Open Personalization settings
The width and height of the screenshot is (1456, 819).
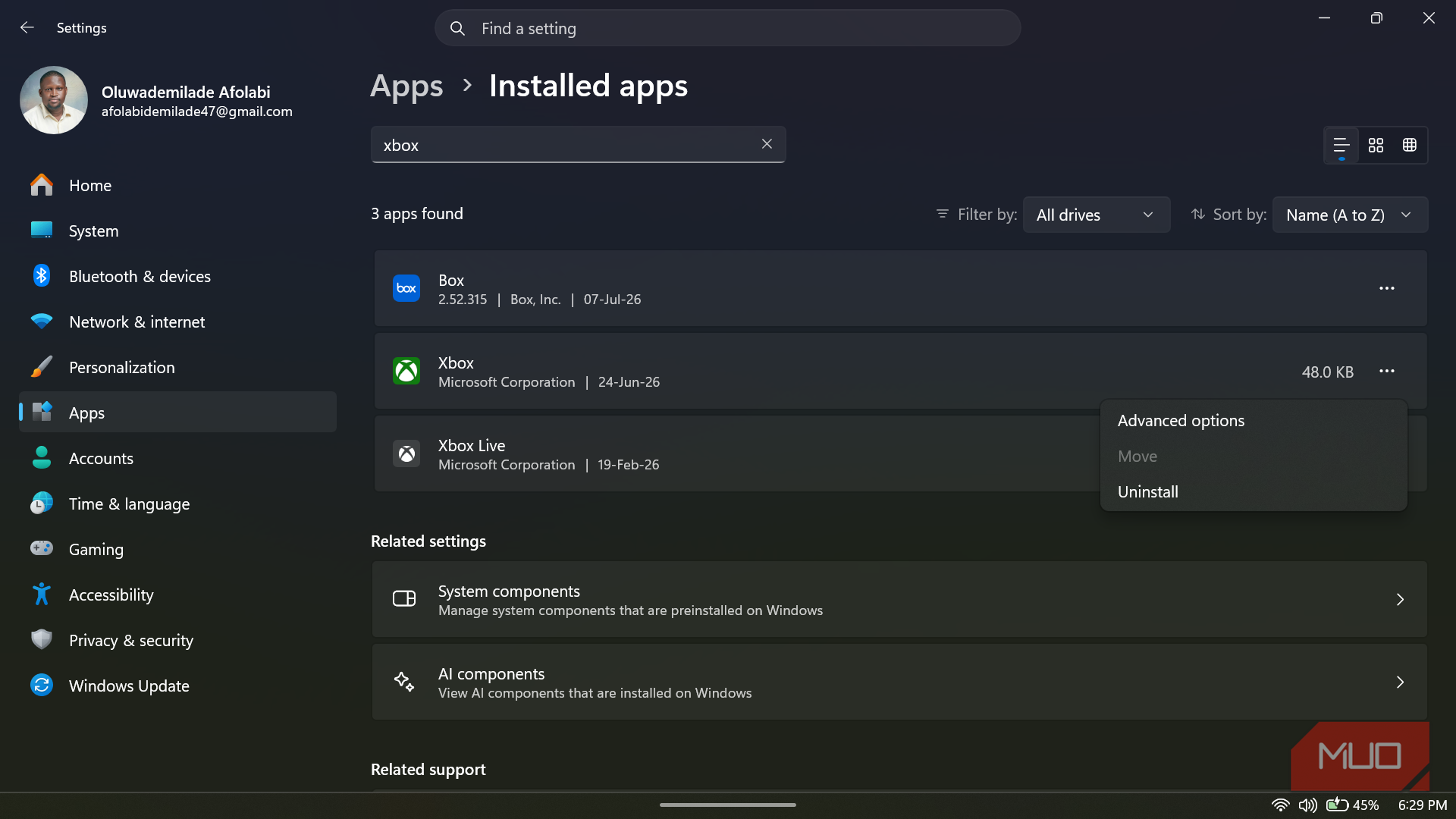177,367
